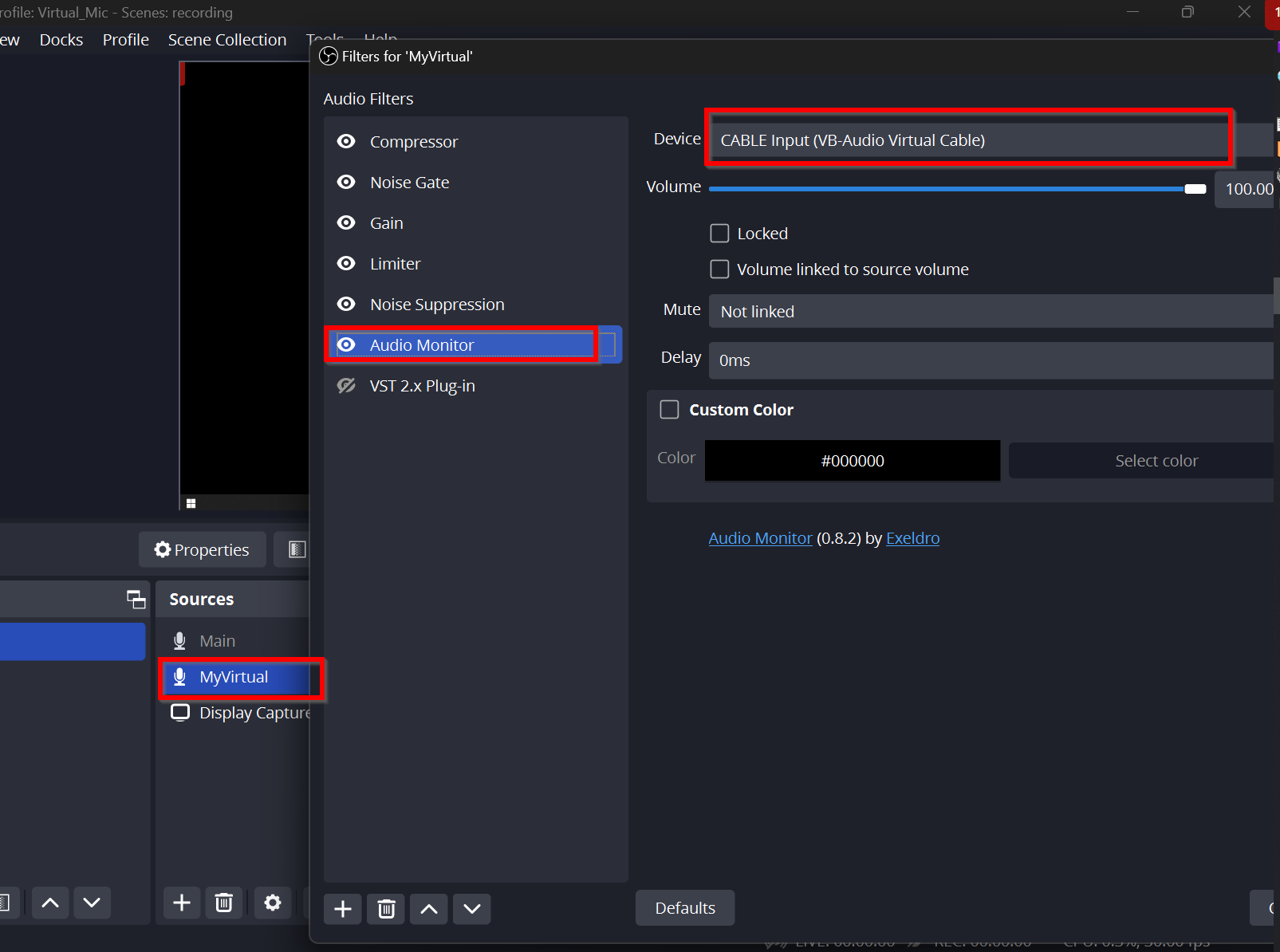This screenshot has width=1280, height=952.
Task: Open the Docks menu
Action: tap(61, 40)
